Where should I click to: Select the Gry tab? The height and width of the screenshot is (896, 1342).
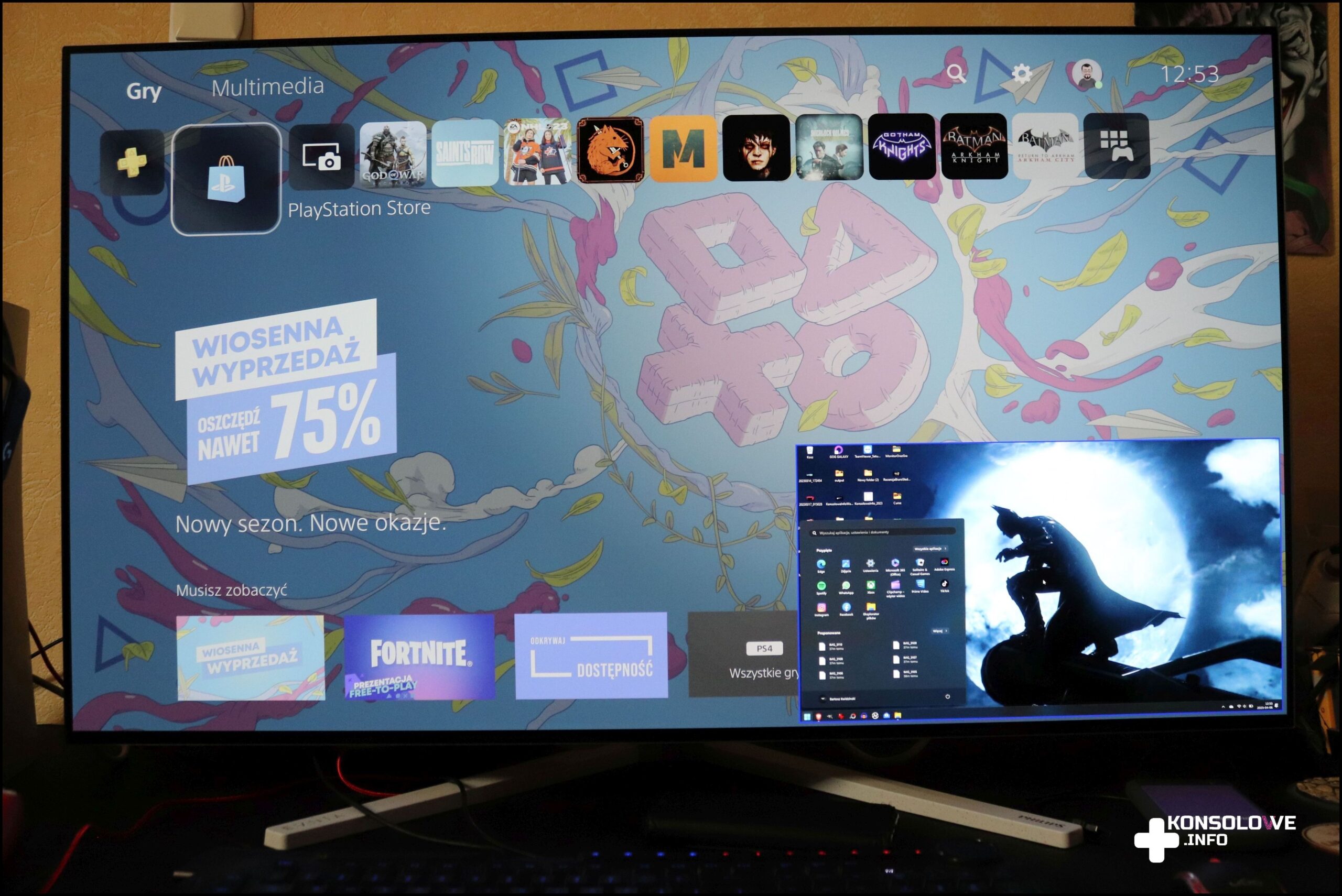(x=144, y=91)
